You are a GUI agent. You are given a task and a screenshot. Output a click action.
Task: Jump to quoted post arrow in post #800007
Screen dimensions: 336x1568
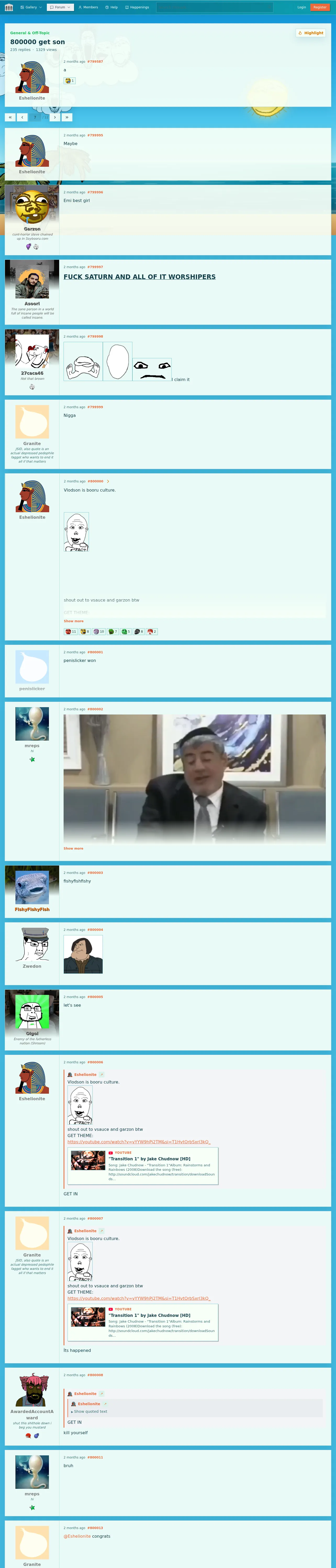click(101, 1231)
